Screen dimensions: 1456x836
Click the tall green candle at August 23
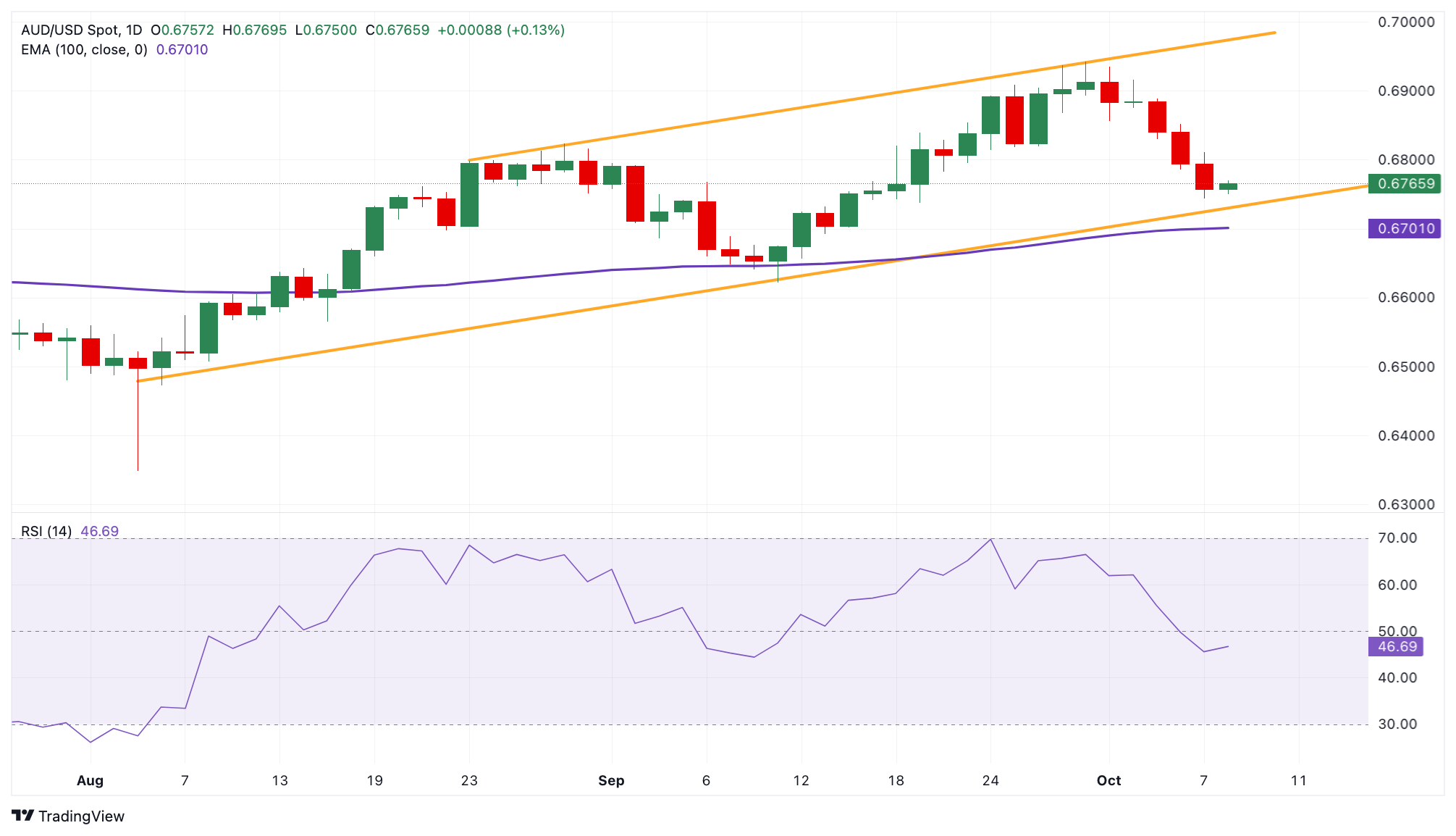(x=469, y=194)
